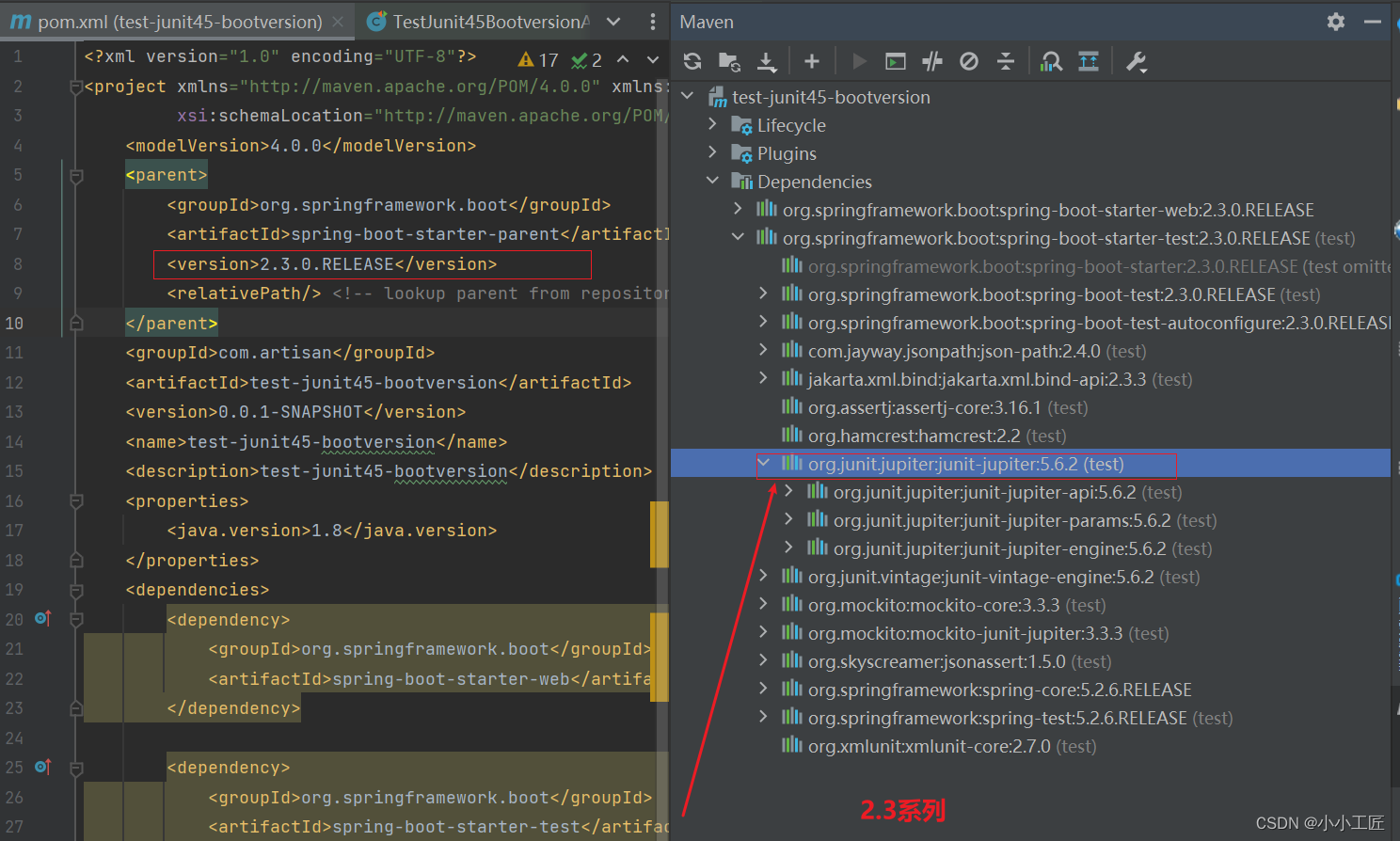This screenshot has width=1400, height=841.
Task: Click the blue arrows icon in Maven toolbar
Action: 1089,61
